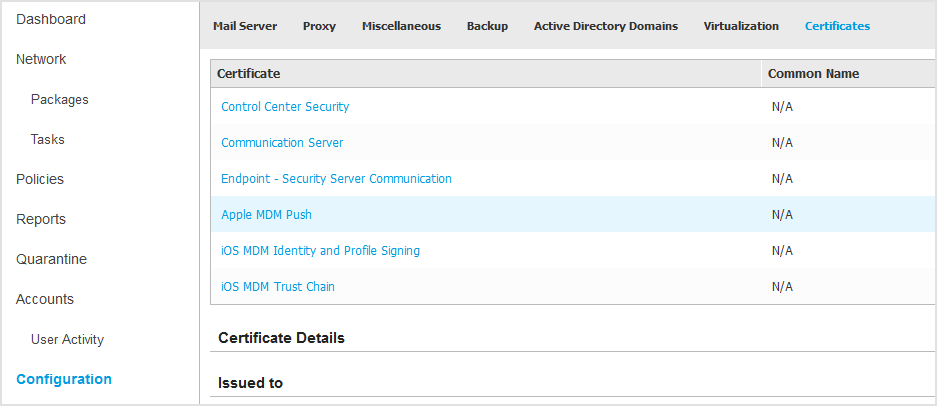Open the Communication Server certificate
Viewport: 937px width, 406px height.
[282, 143]
